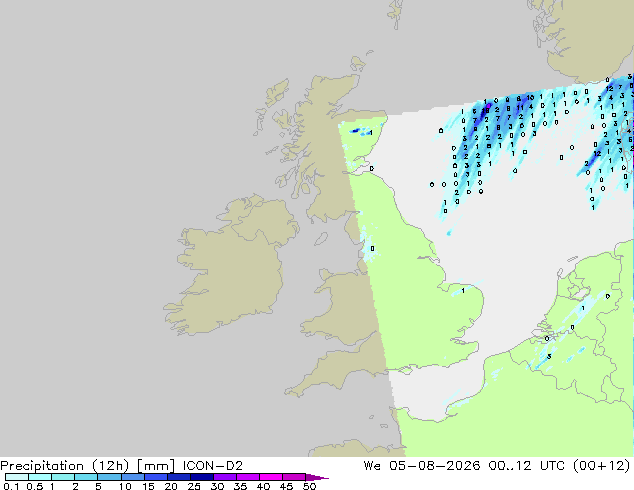
Task: Click the value '1' over East Anglia
Action: [463, 290]
